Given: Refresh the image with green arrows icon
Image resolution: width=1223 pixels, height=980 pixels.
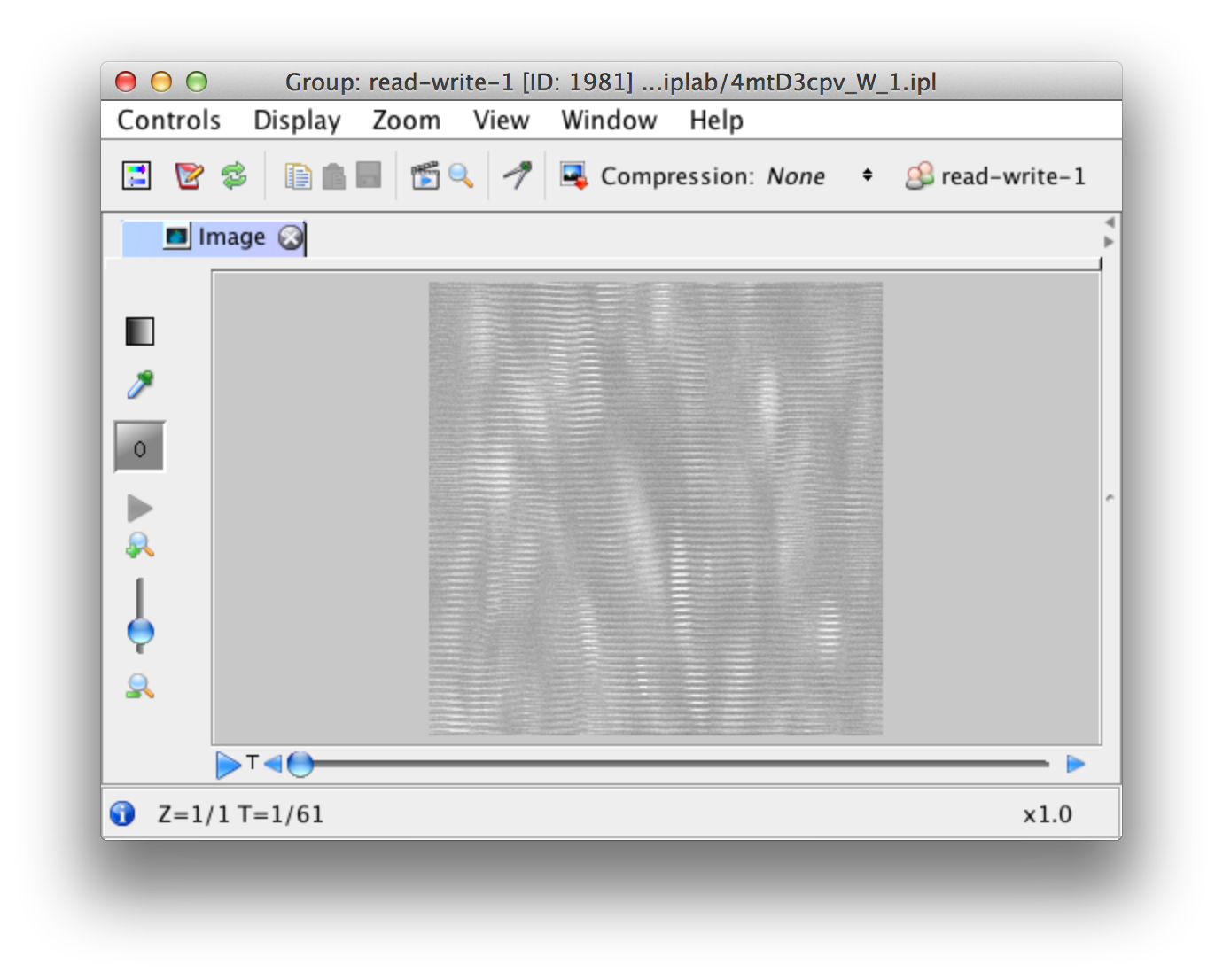Looking at the screenshot, I should pyautogui.click(x=234, y=175).
